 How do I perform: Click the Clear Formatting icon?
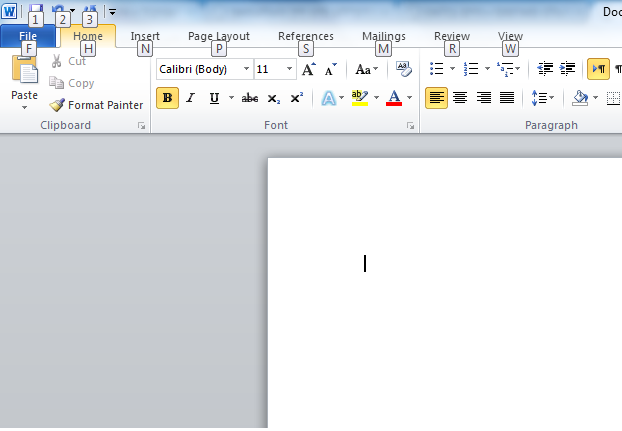[x=404, y=70]
